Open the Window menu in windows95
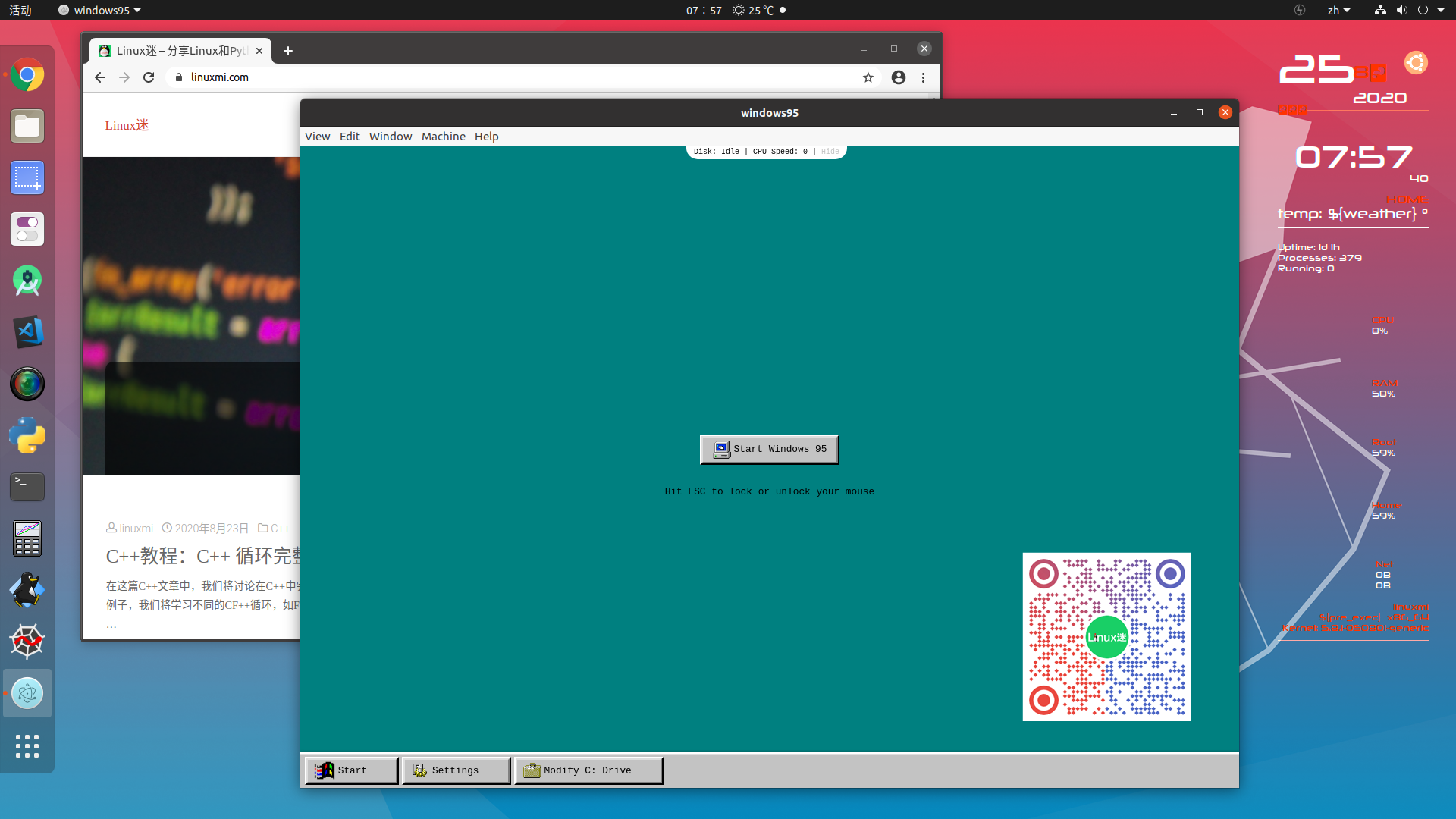The width and height of the screenshot is (1456, 819). [391, 136]
